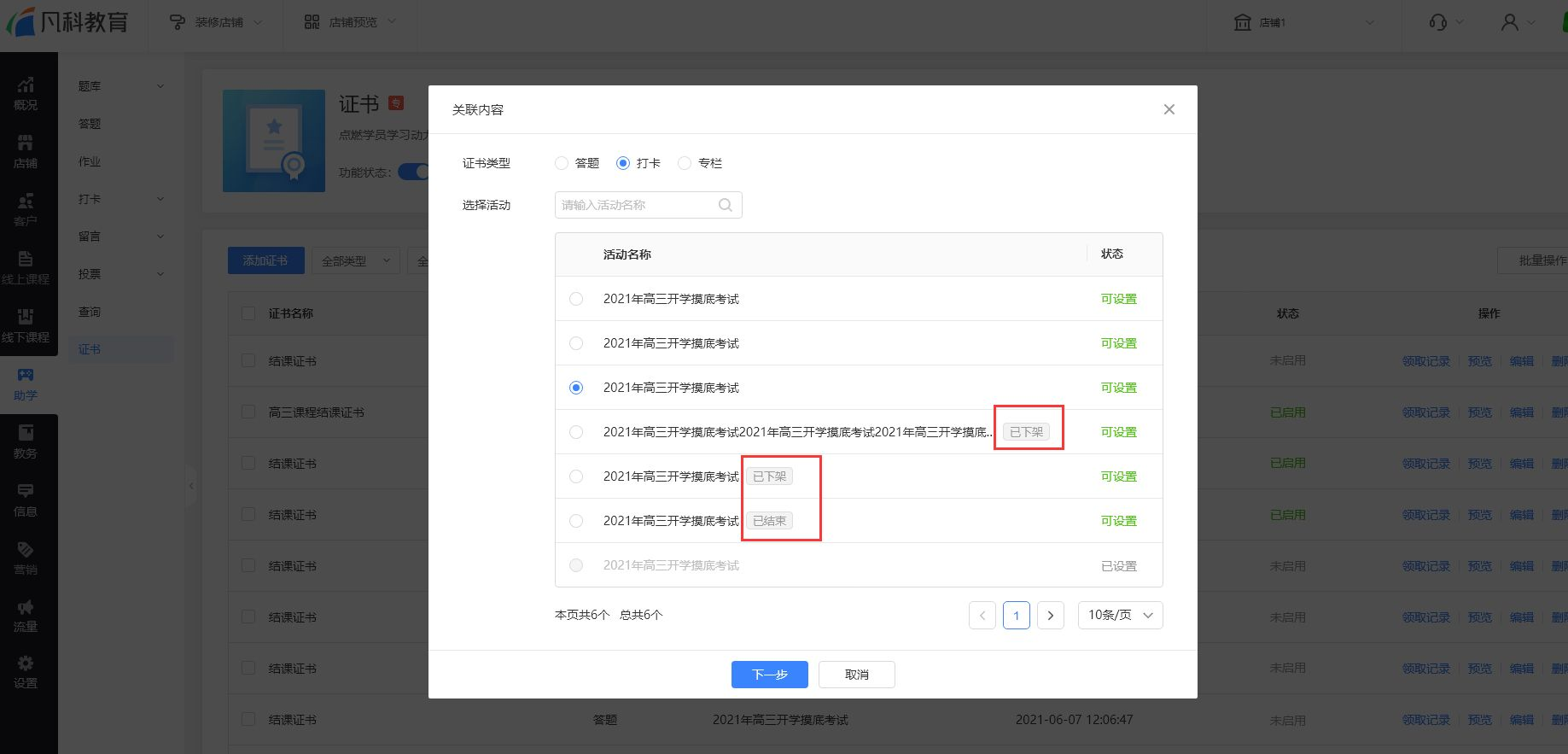This screenshot has width=1568, height=754.
Task: Open 10条/页 page size dropdown
Action: (x=1120, y=615)
